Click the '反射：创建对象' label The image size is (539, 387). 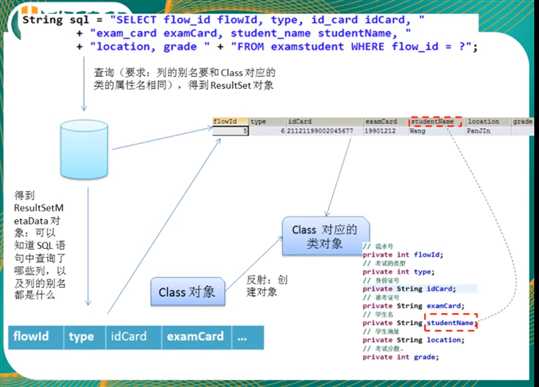click(267, 286)
